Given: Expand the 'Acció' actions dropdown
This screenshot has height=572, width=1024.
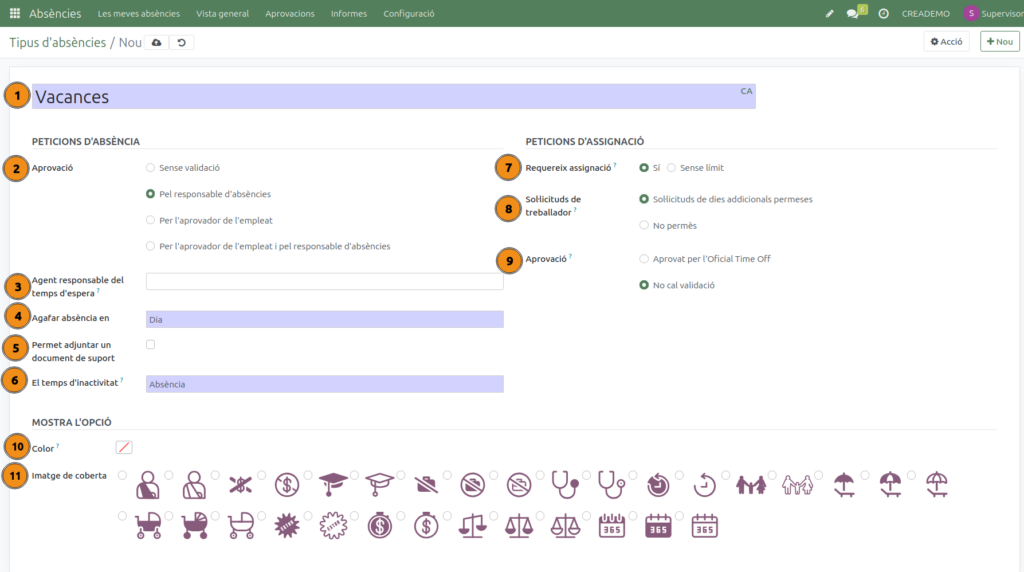Looking at the screenshot, I should pos(946,42).
